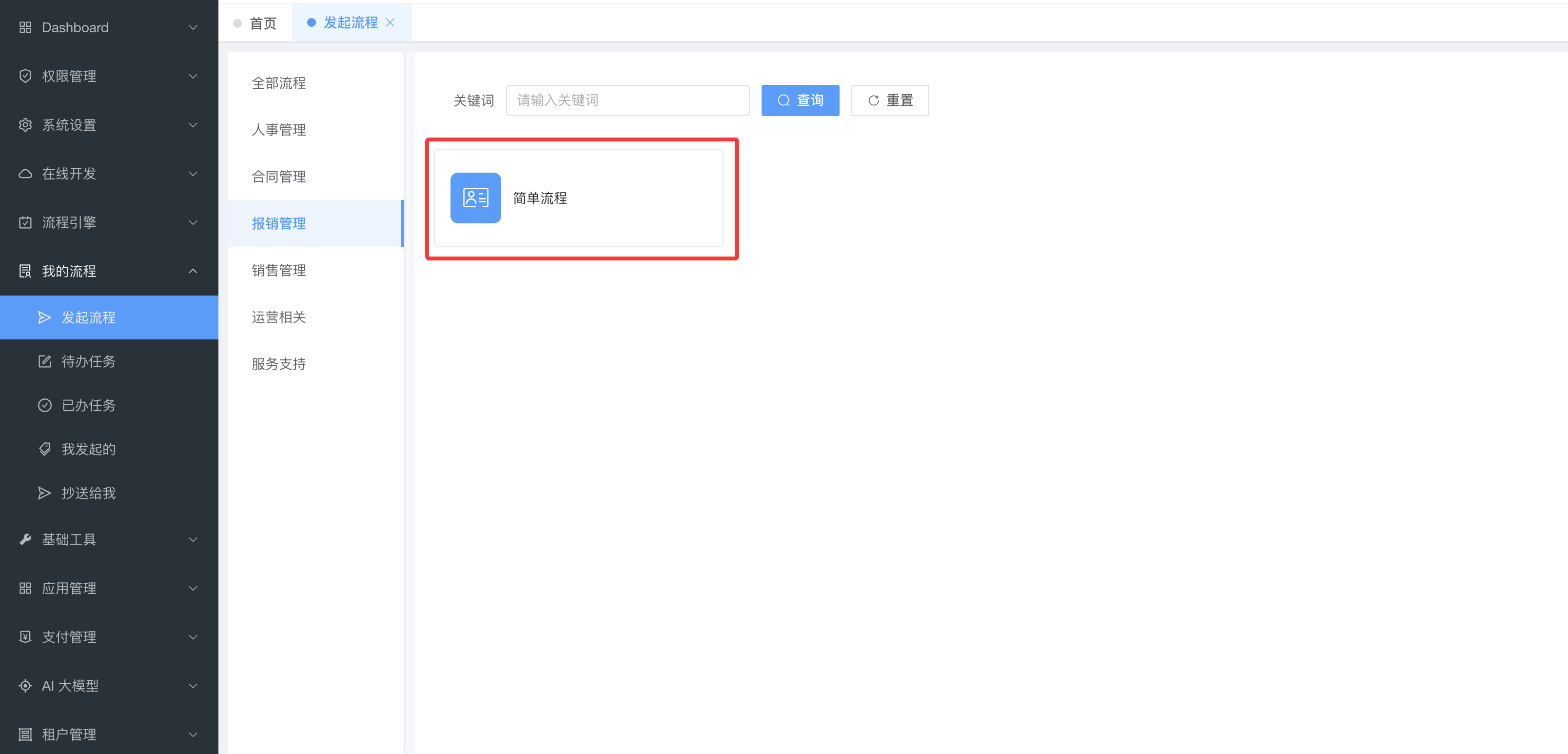Viewport: 1568px width, 754px height.
Task: Click the 在线开发 cloud icon
Action: click(25, 174)
